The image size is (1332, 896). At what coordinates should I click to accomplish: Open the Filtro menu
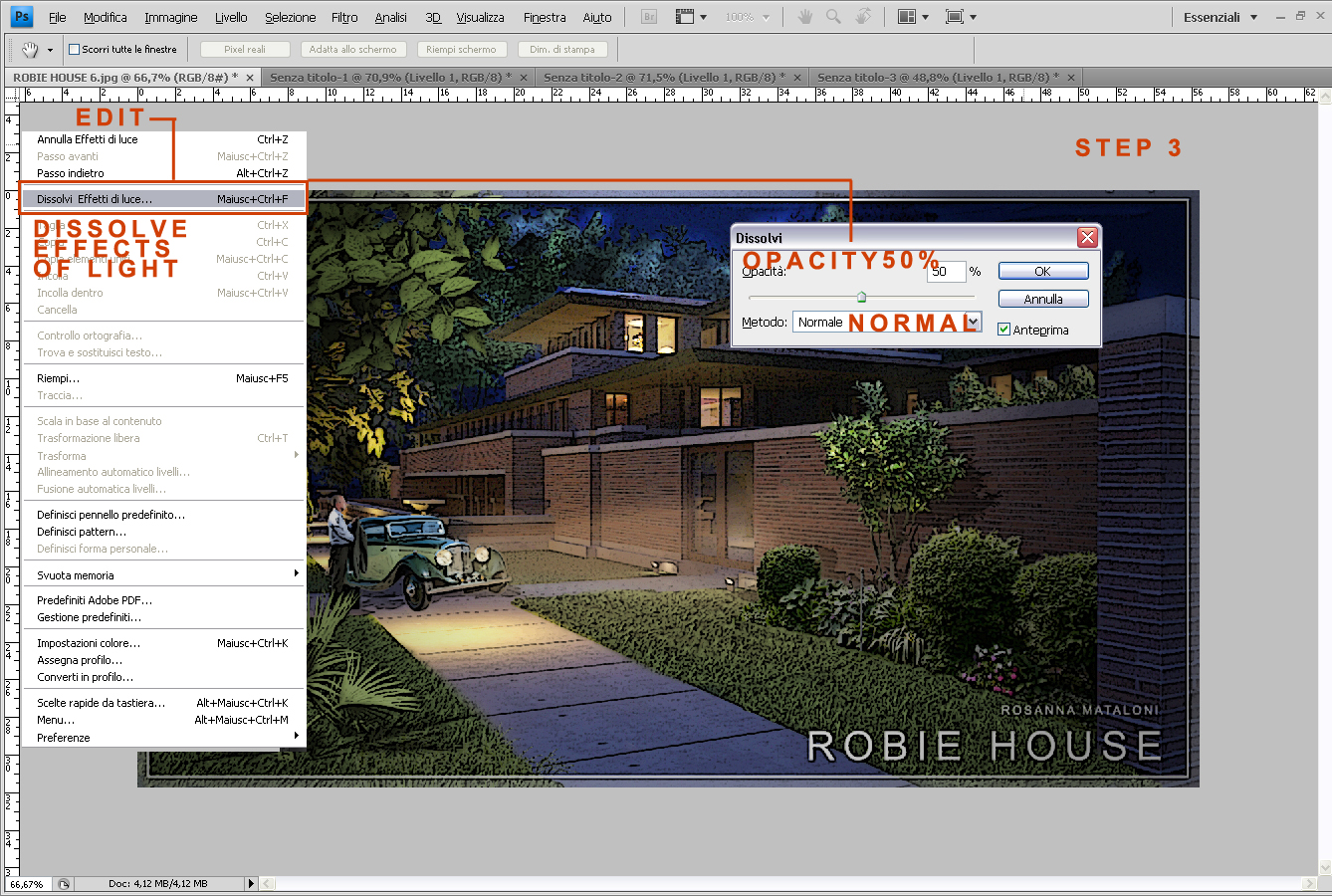tap(343, 16)
